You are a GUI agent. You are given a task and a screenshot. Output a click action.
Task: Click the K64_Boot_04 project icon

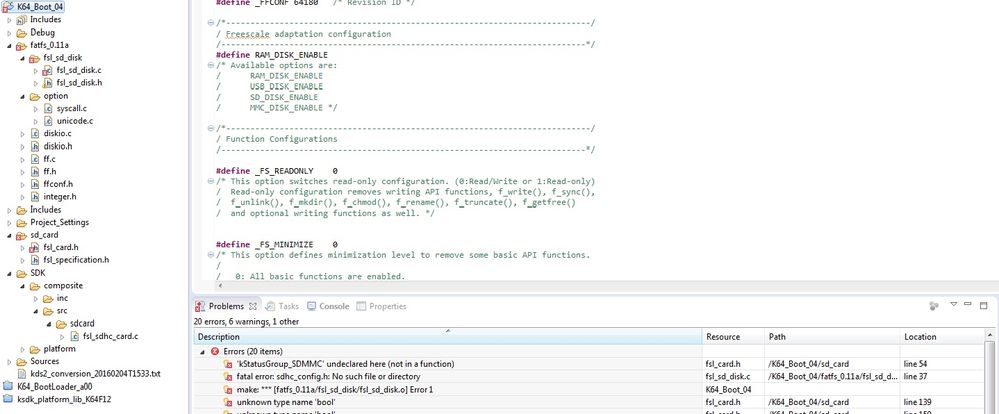(8, 6)
